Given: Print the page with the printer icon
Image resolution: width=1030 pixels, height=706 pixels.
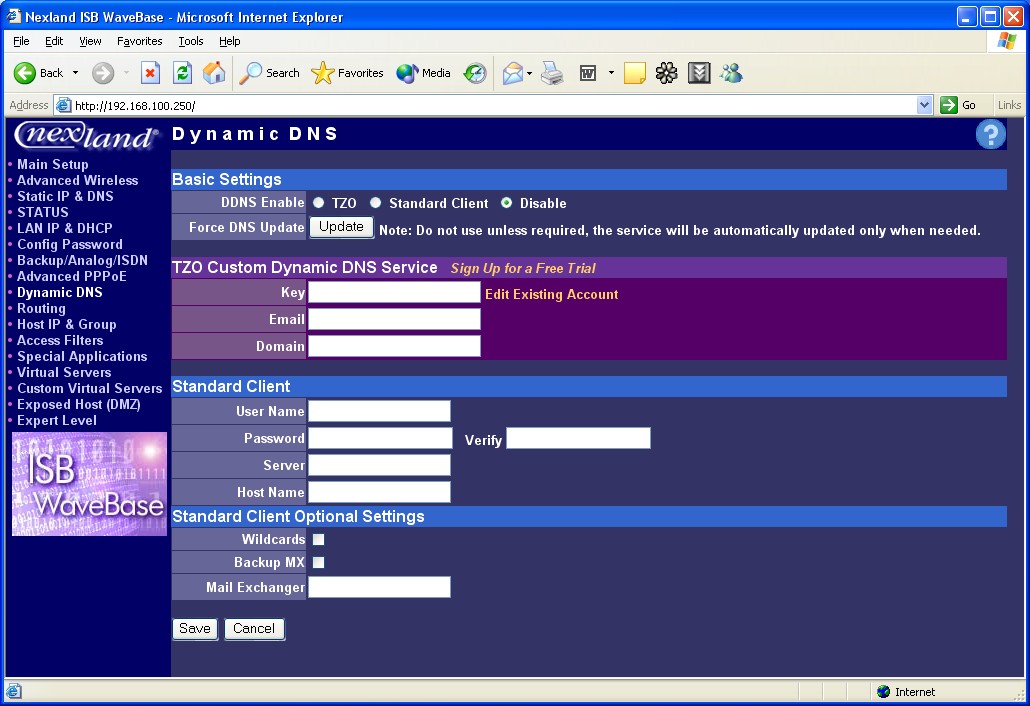Looking at the screenshot, I should point(552,73).
